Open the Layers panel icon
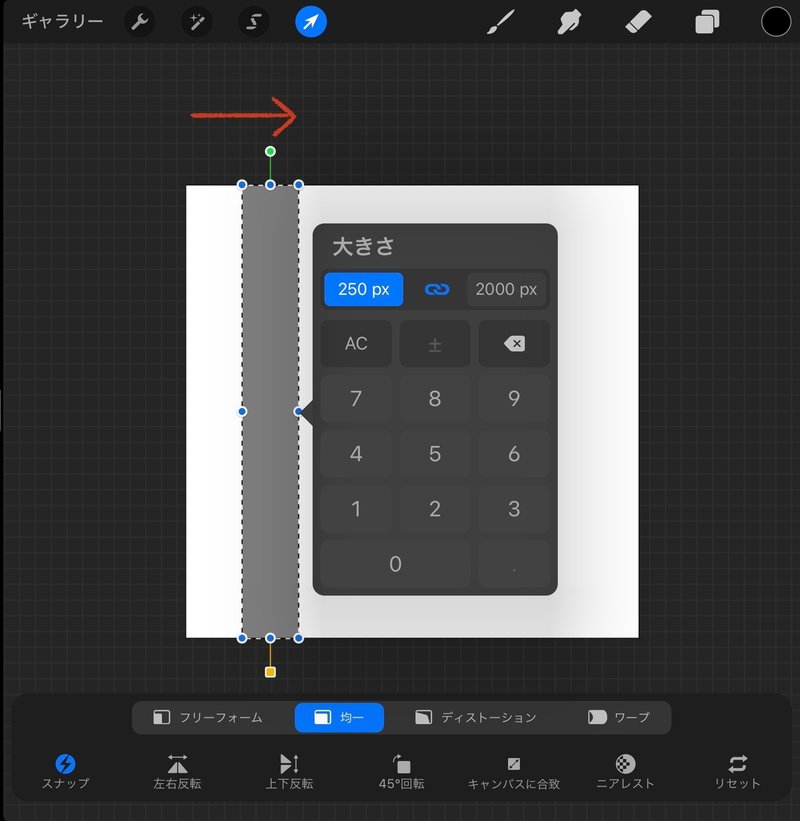The height and width of the screenshot is (821, 800). 707,23
